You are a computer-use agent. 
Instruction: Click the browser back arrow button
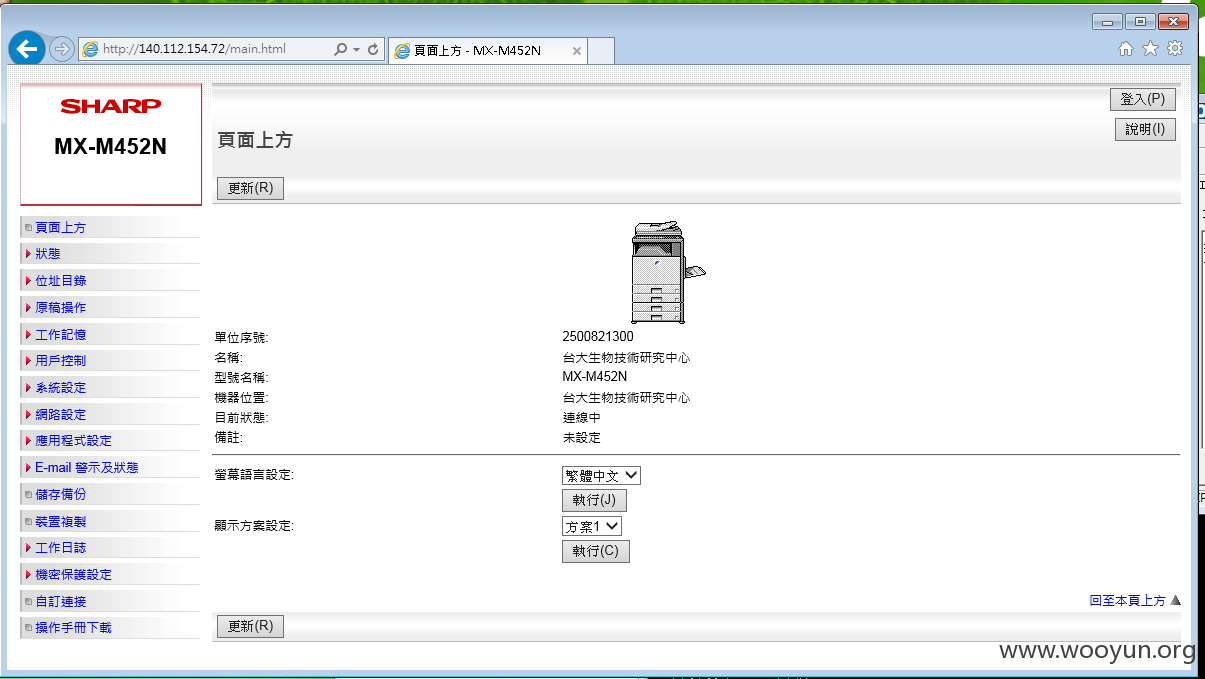[x=26, y=48]
